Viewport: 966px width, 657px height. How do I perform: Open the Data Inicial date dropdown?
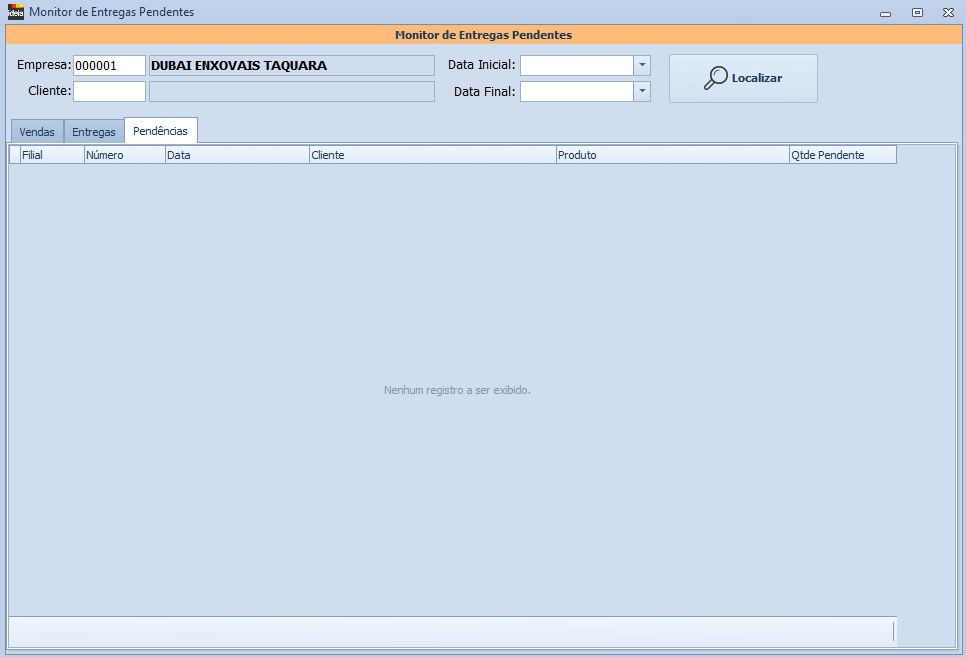[642, 66]
